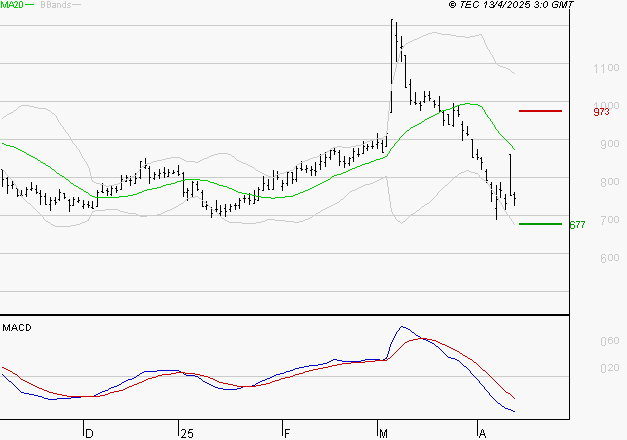The image size is (627, 440).
Task: Click the 900 price axis label
Action: click(x=610, y=144)
